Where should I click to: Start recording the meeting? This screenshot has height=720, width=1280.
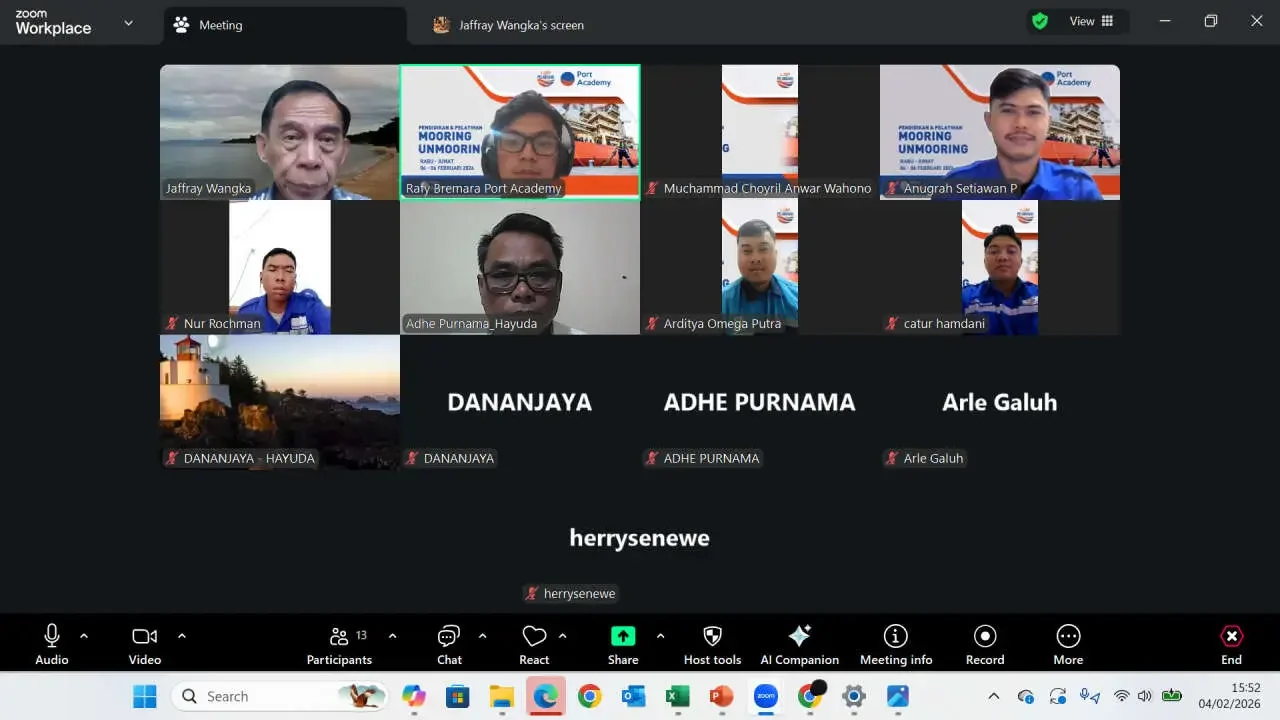[985, 645]
